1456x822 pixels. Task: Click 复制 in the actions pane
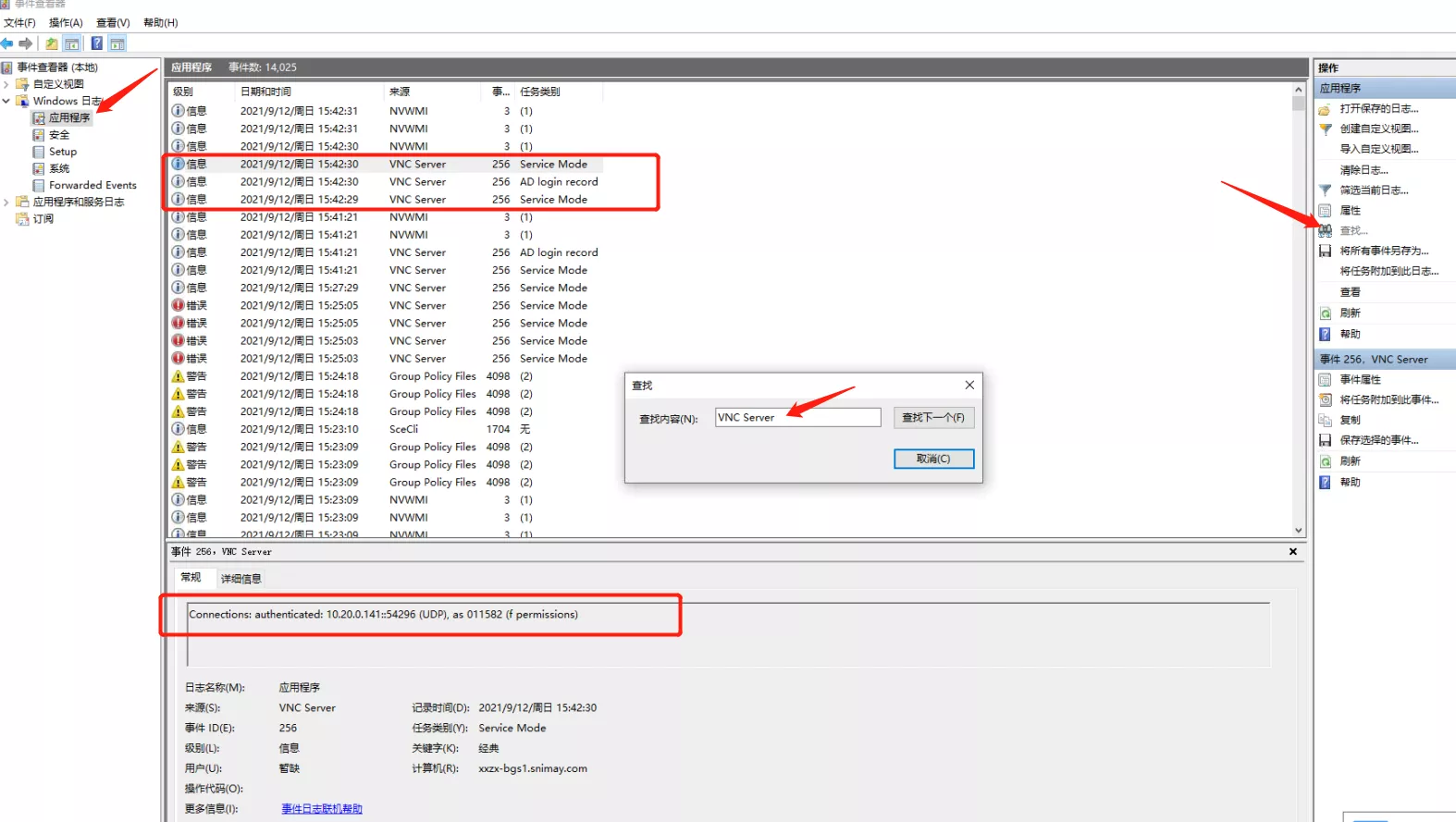coord(1351,420)
